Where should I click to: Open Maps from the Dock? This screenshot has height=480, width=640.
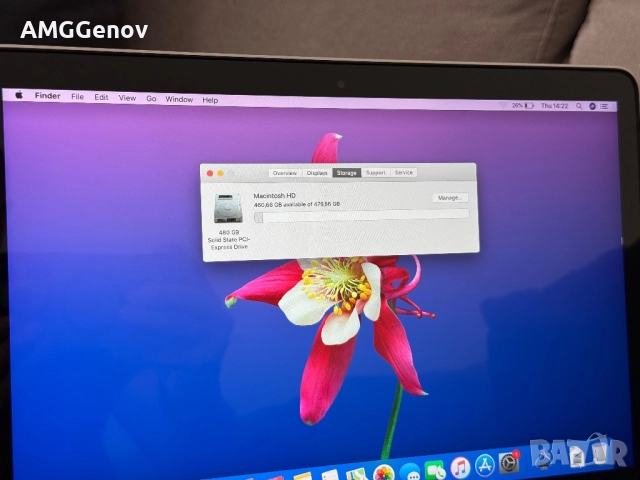357,475
